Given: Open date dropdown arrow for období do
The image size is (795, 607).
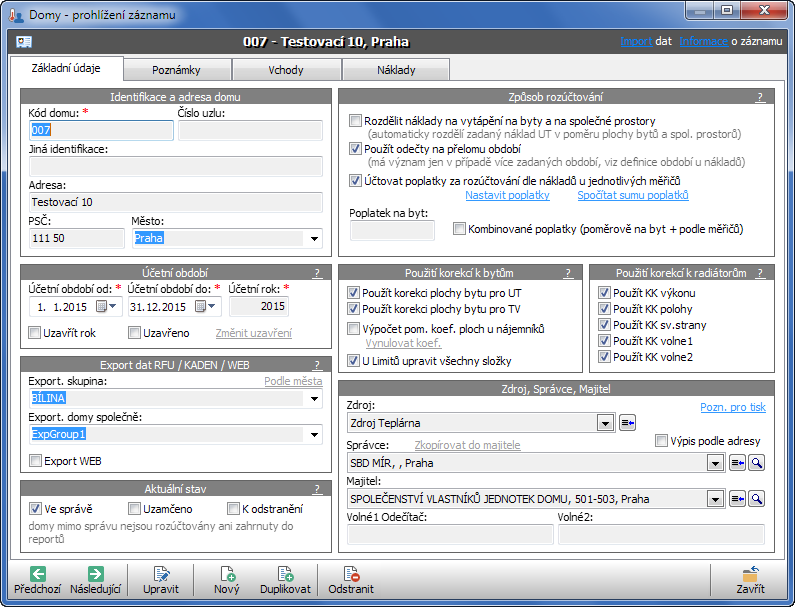Looking at the screenshot, I should point(211,306).
